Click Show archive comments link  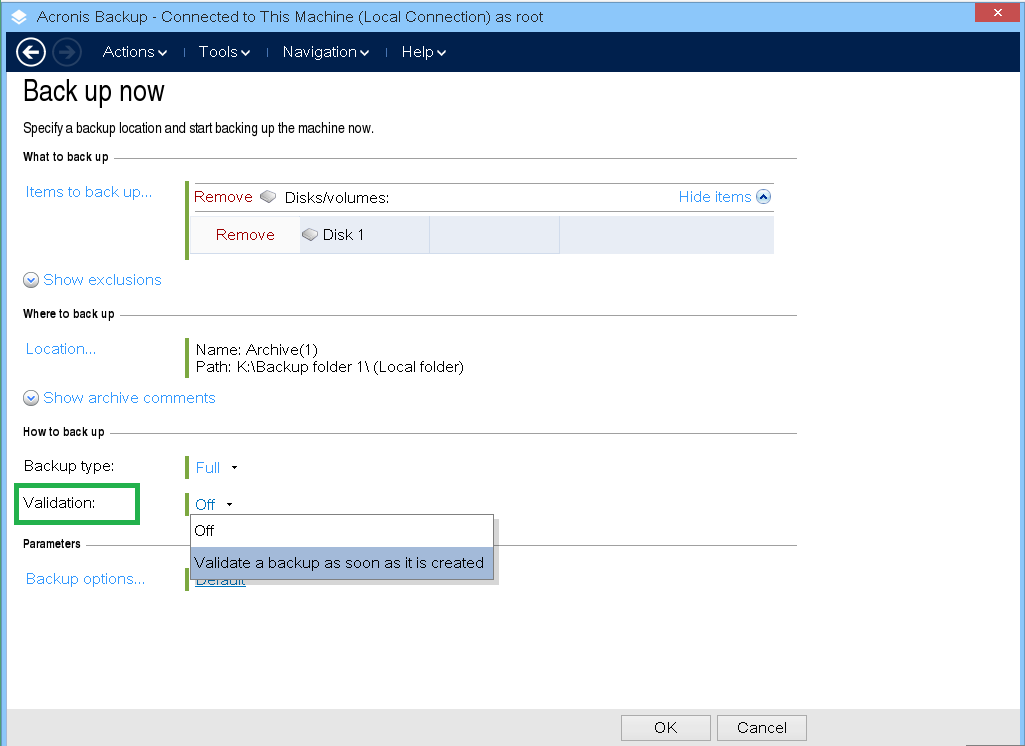[129, 398]
